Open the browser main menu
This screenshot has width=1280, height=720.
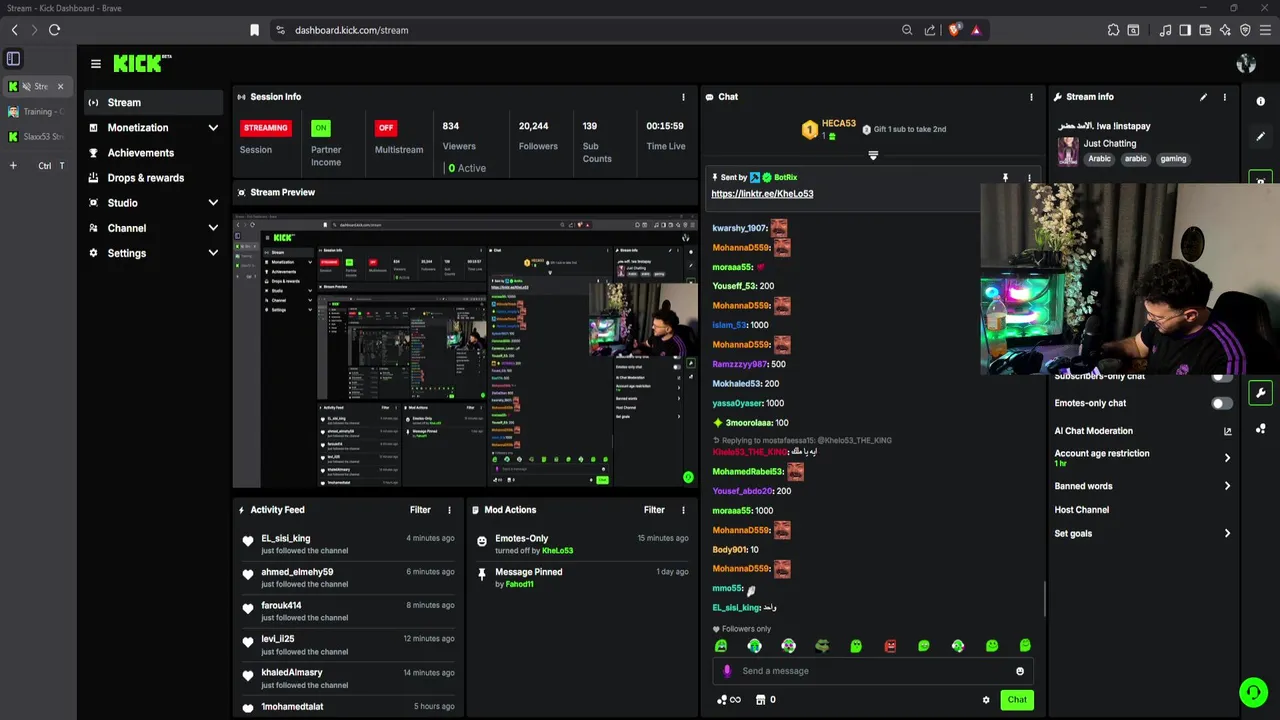point(1265,30)
